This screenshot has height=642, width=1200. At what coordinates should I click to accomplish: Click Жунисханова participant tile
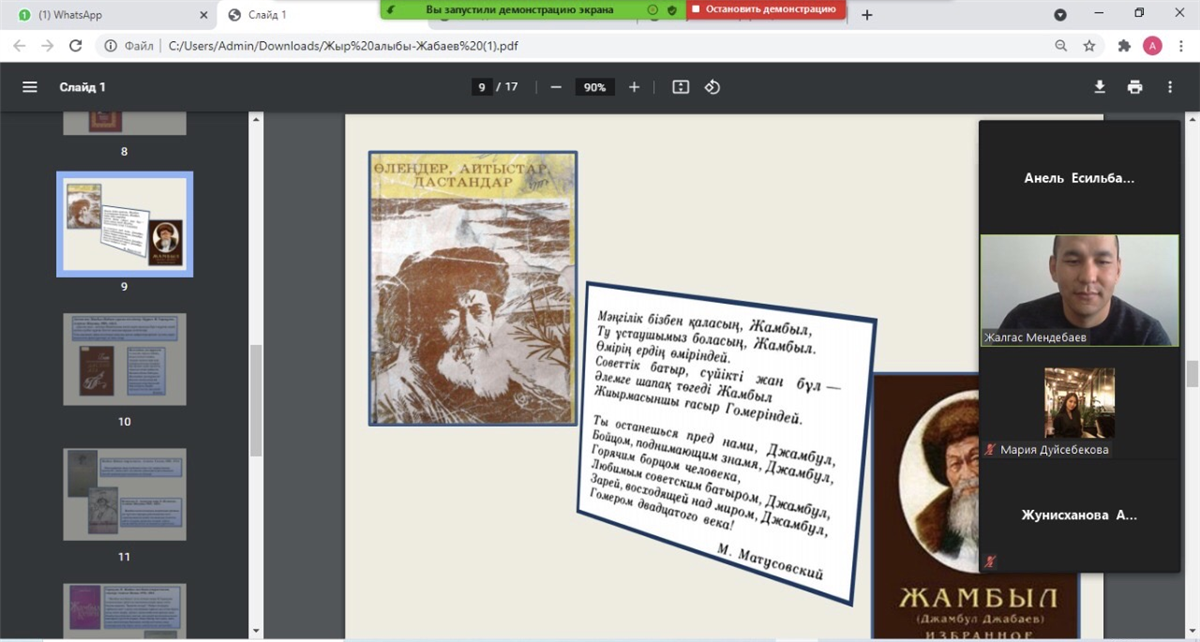[x=1079, y=515]
